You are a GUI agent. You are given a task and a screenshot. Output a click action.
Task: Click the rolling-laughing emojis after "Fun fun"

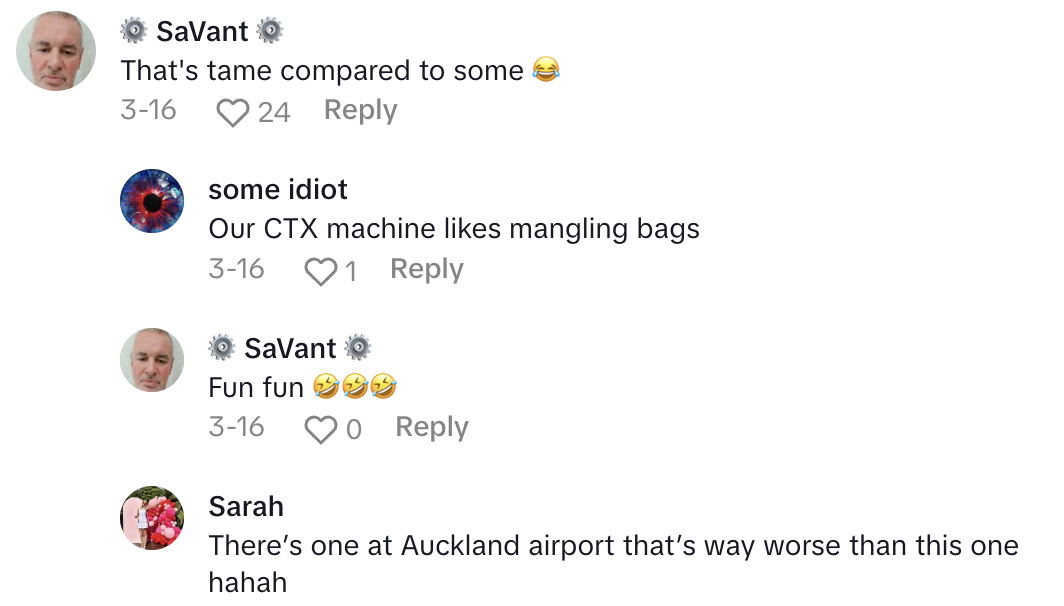[x=355, y=387]
